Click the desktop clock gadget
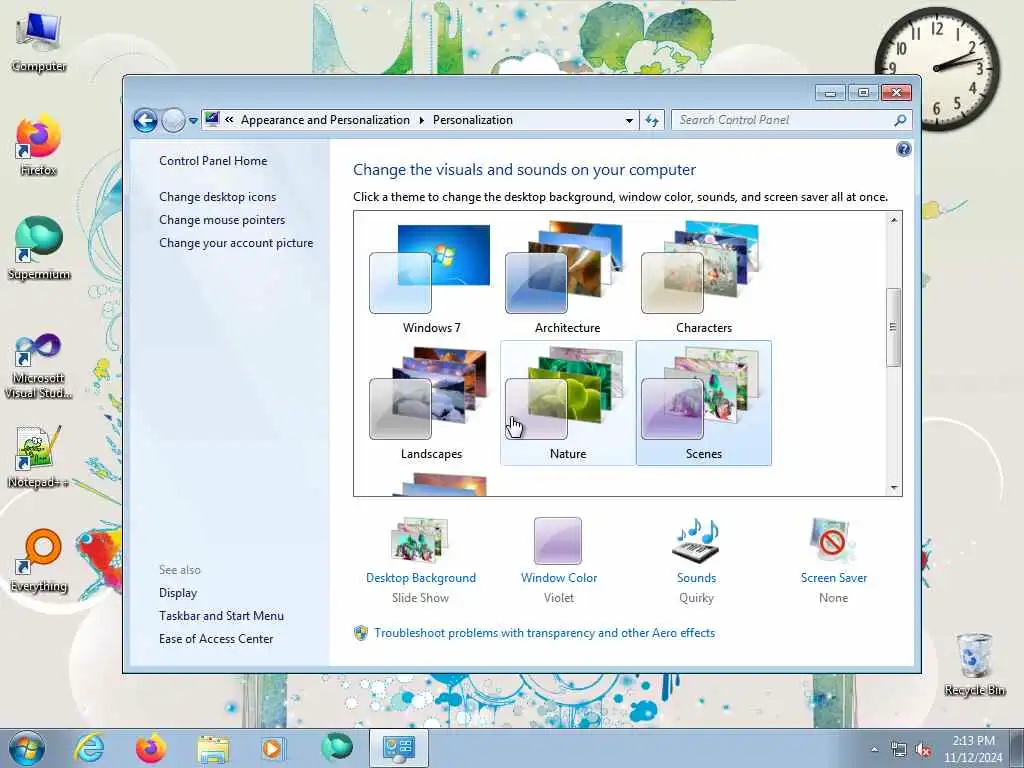 click(x=936, y=68)
